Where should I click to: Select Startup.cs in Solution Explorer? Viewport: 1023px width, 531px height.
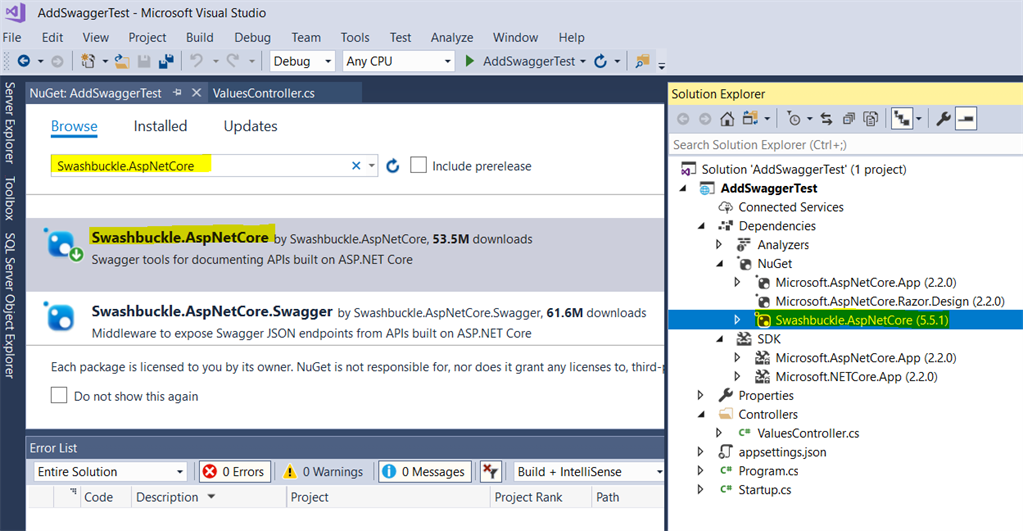[x=764, y=490]
